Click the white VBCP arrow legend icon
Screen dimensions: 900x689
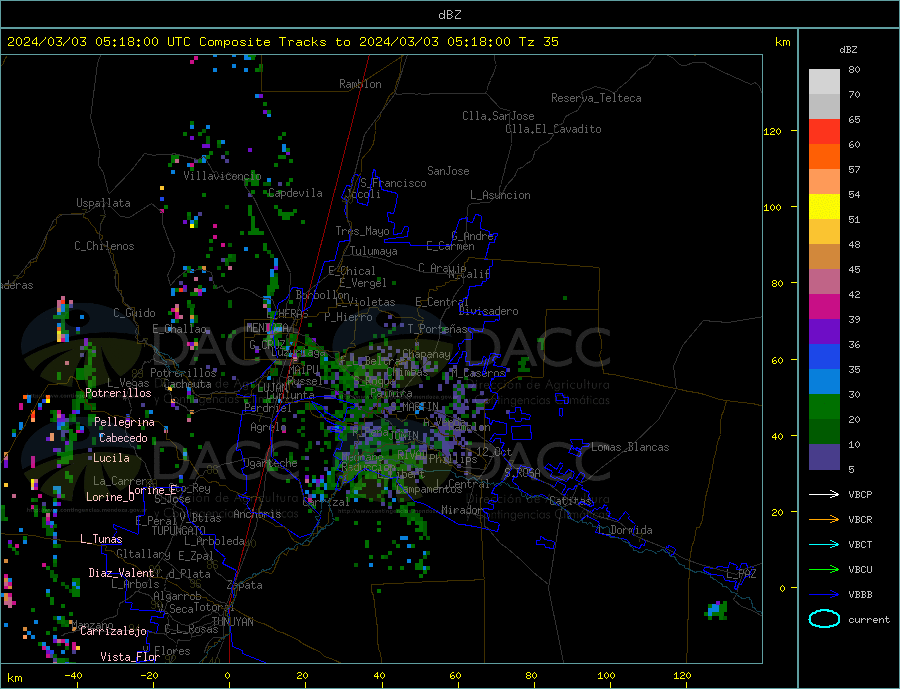click(824, 494)
